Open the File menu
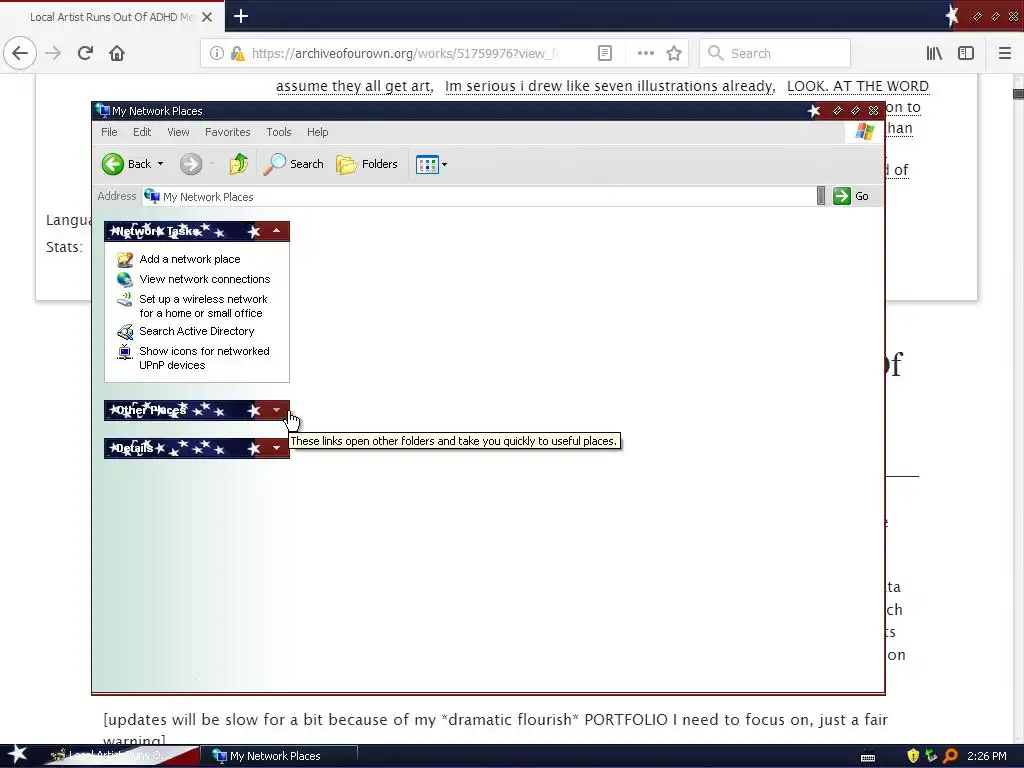This screenshot has height=768, width=1024. [x=109, y=132]
